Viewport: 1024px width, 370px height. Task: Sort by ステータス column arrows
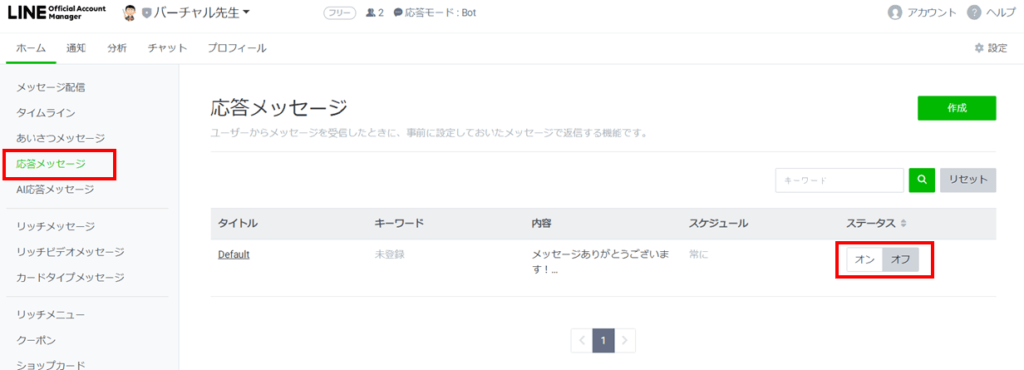pos(904,223)
